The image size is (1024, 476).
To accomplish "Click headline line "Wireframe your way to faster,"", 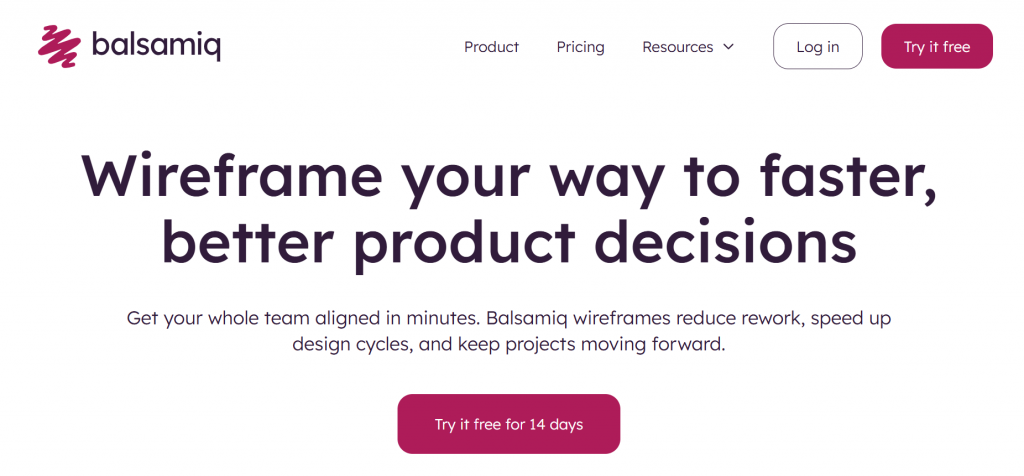I will 508,176.
